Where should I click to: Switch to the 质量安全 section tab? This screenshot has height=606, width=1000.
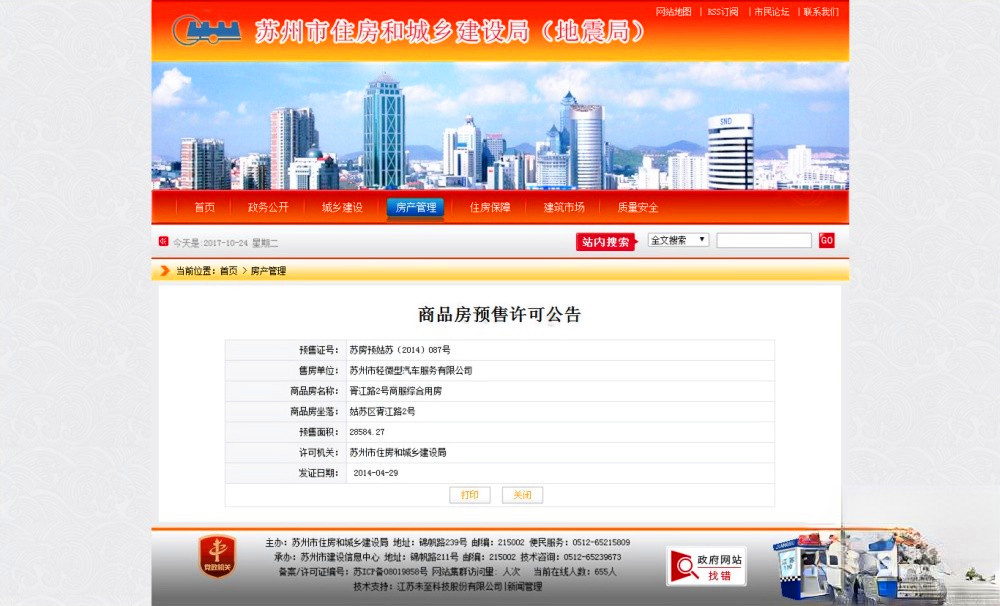coord(640,207)
